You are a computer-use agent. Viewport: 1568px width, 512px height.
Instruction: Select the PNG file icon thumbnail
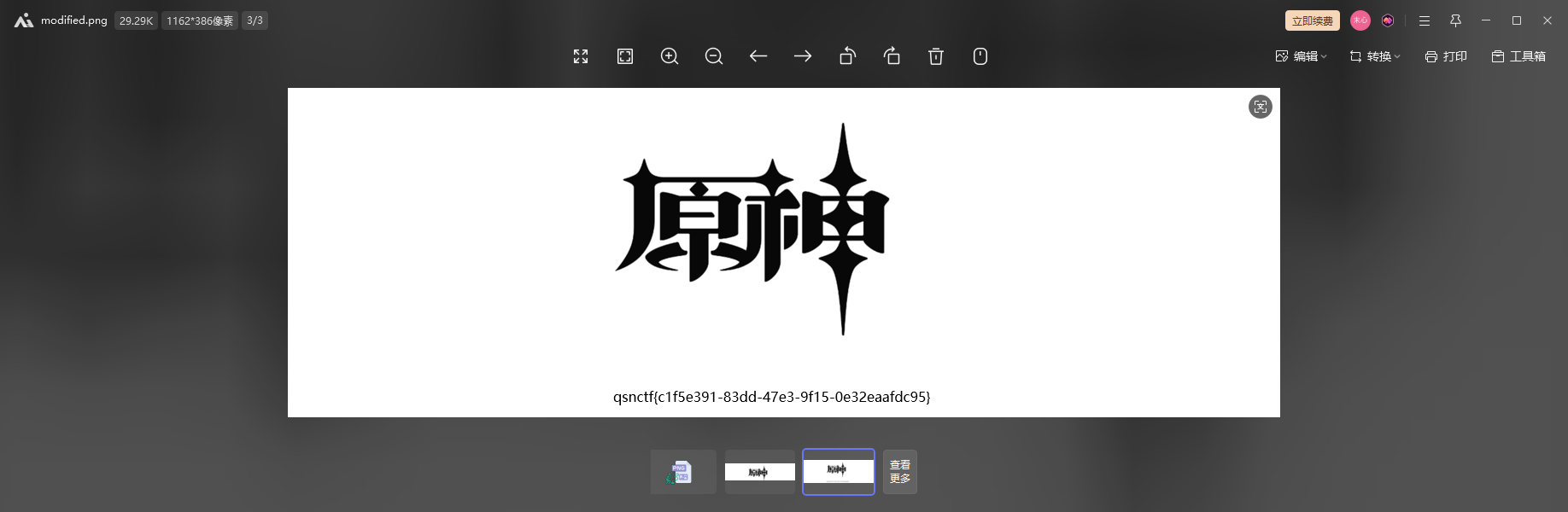(683, 472)
